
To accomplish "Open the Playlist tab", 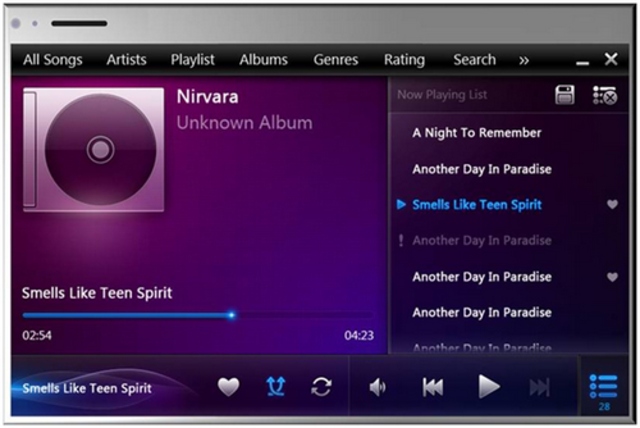I will click(193, 60).
